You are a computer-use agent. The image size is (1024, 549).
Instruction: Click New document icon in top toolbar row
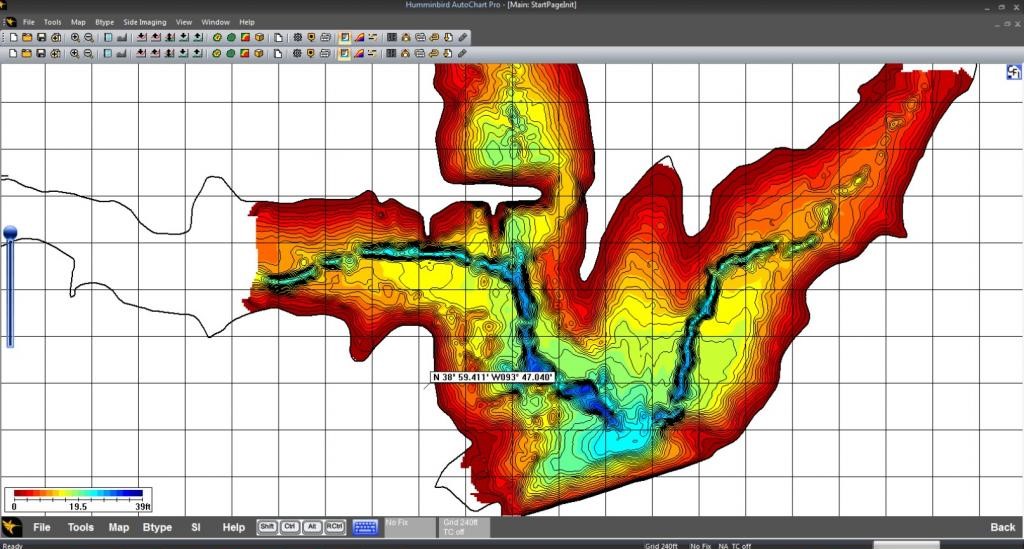click(13, 37)
